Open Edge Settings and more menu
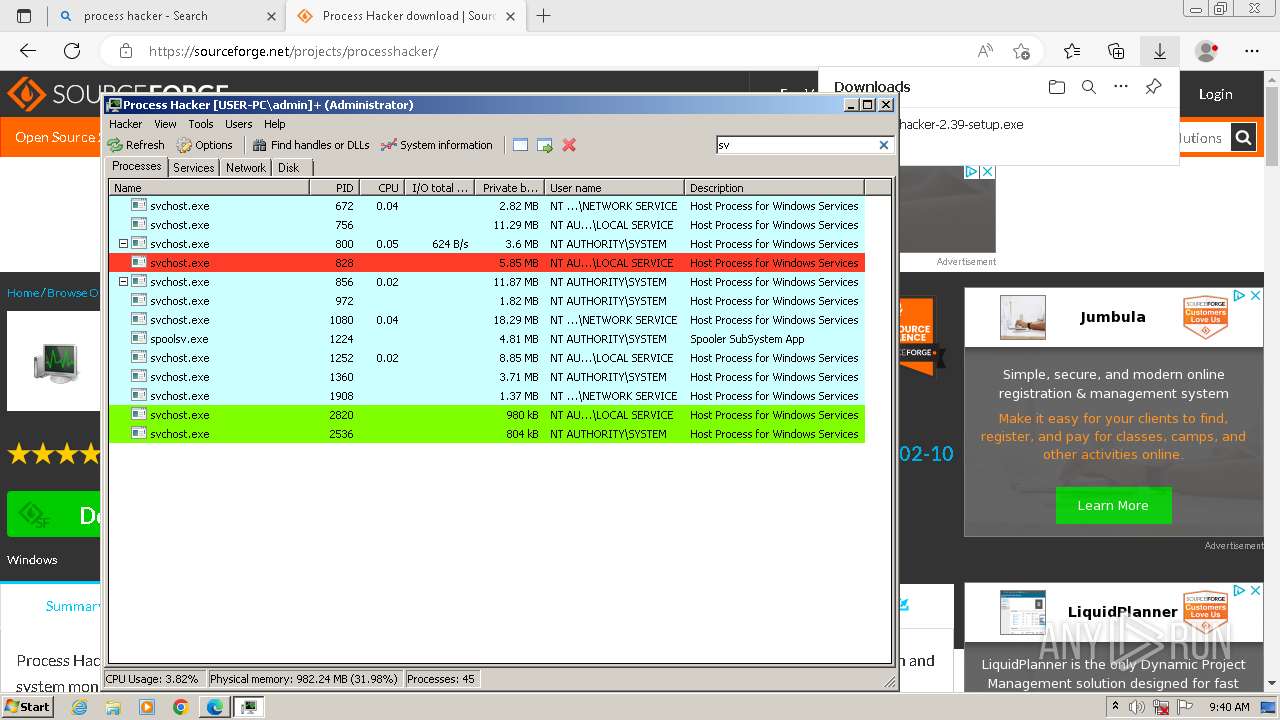1280x720 pixels. pos(1252,51)
